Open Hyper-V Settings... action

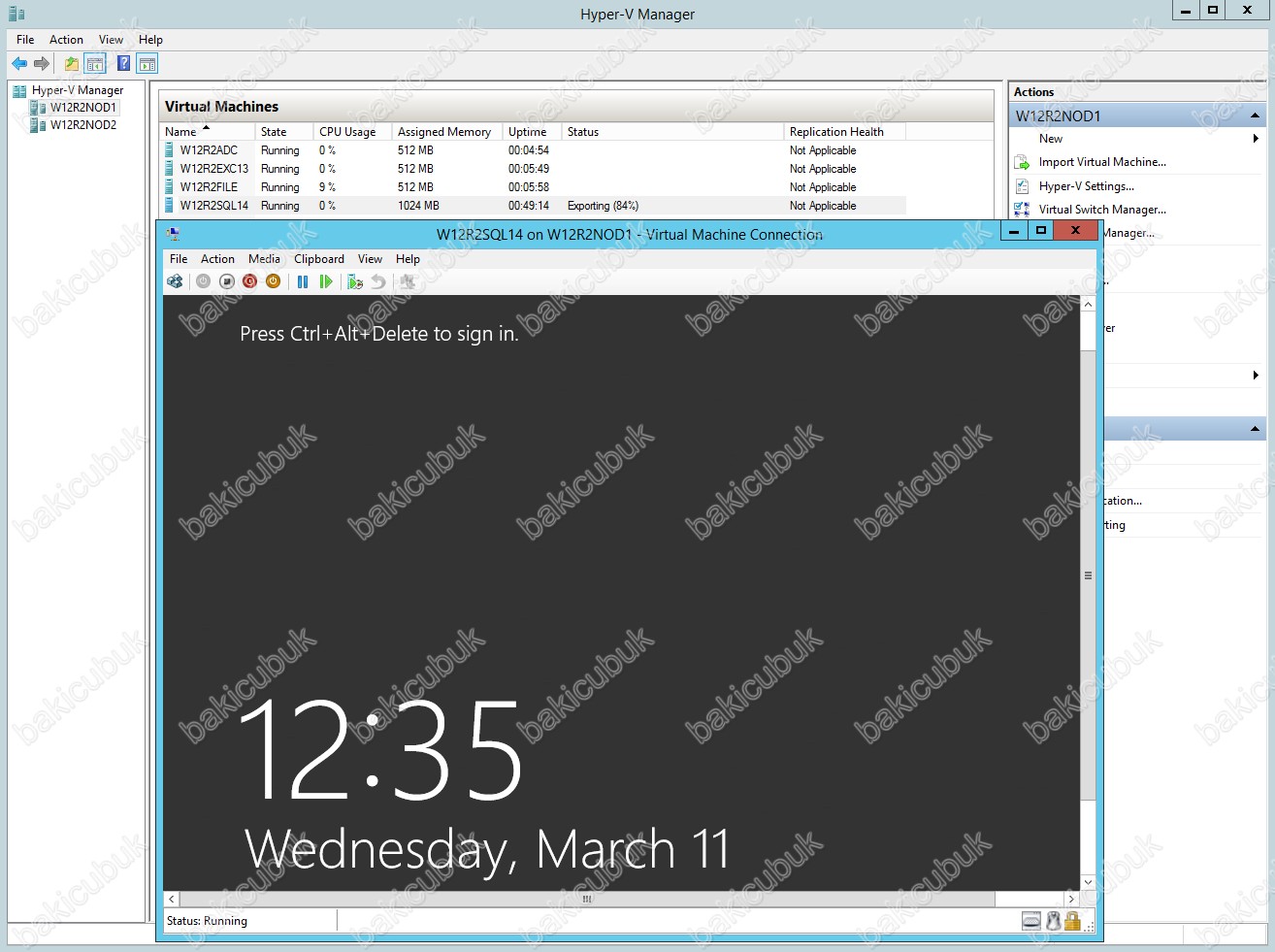pyautogui.click(x=1086, y=186)
